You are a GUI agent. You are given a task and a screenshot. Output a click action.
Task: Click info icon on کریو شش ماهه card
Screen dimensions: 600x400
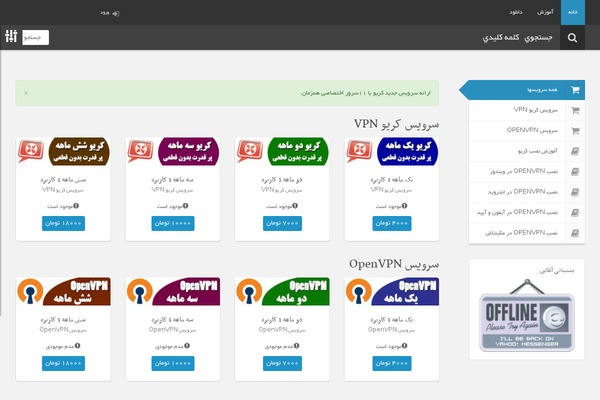coord(76,206)
